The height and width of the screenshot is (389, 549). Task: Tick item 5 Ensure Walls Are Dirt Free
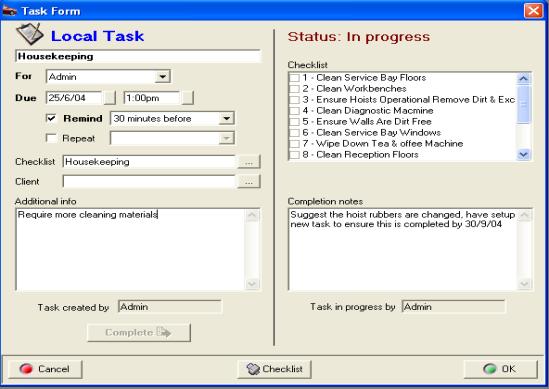click(x=294, y=121)
